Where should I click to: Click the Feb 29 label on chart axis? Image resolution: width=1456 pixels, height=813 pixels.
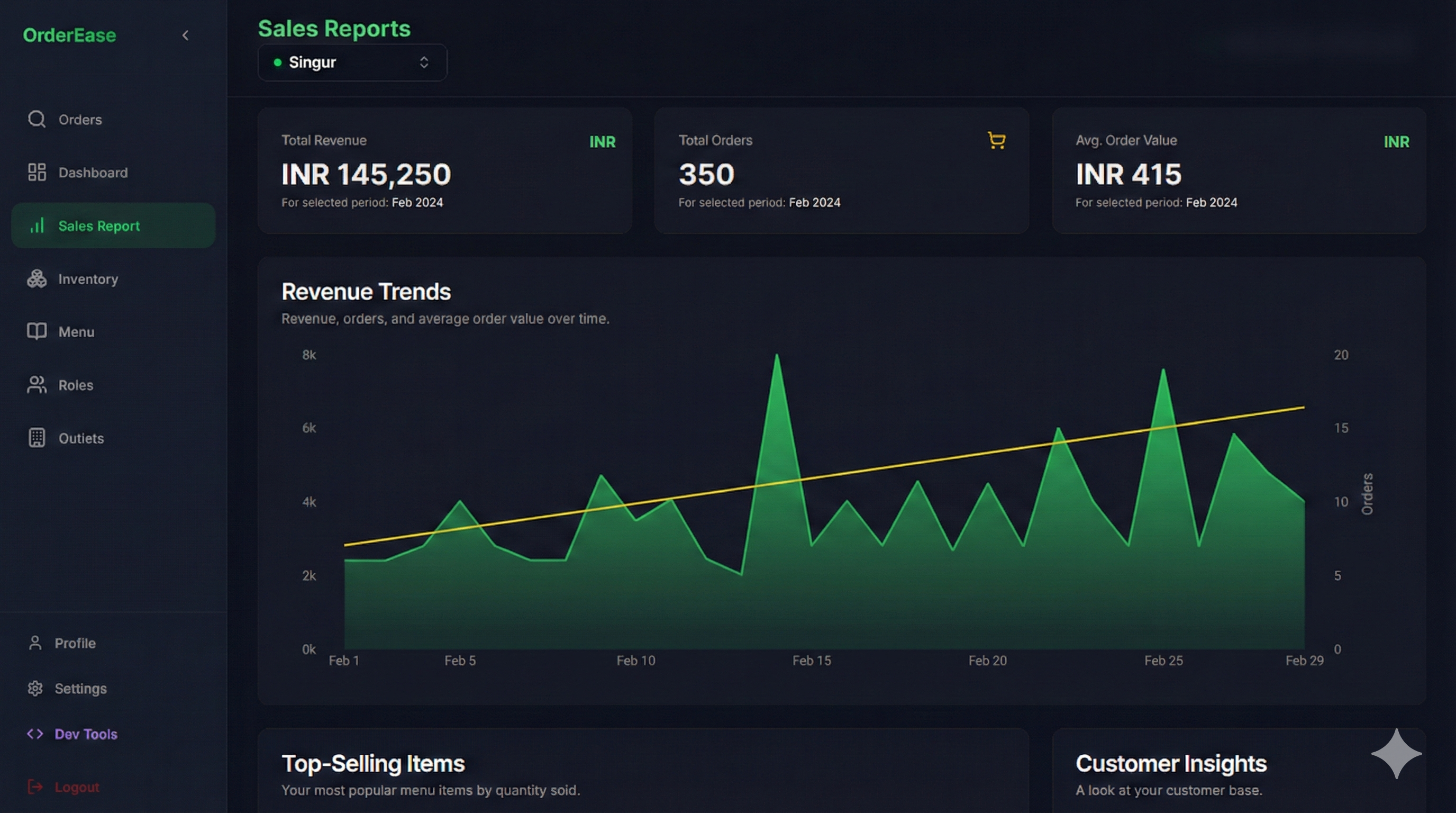(1305, 661)
